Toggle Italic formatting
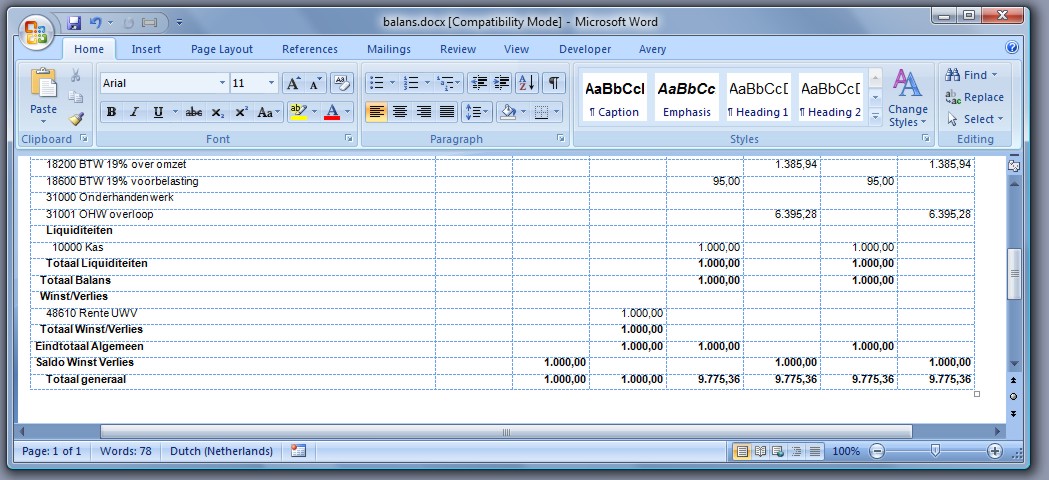 (134, 112)
